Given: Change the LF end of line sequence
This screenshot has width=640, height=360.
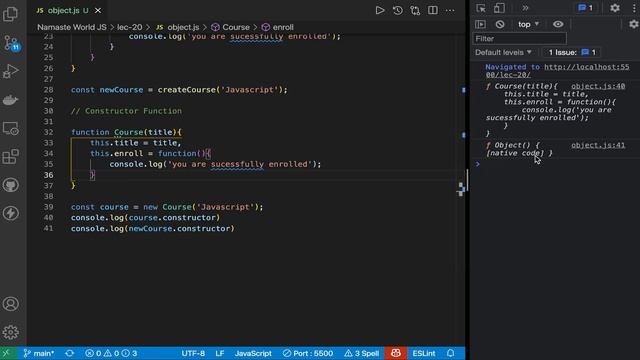Looking at the screenshot, I should pos(220,353).
